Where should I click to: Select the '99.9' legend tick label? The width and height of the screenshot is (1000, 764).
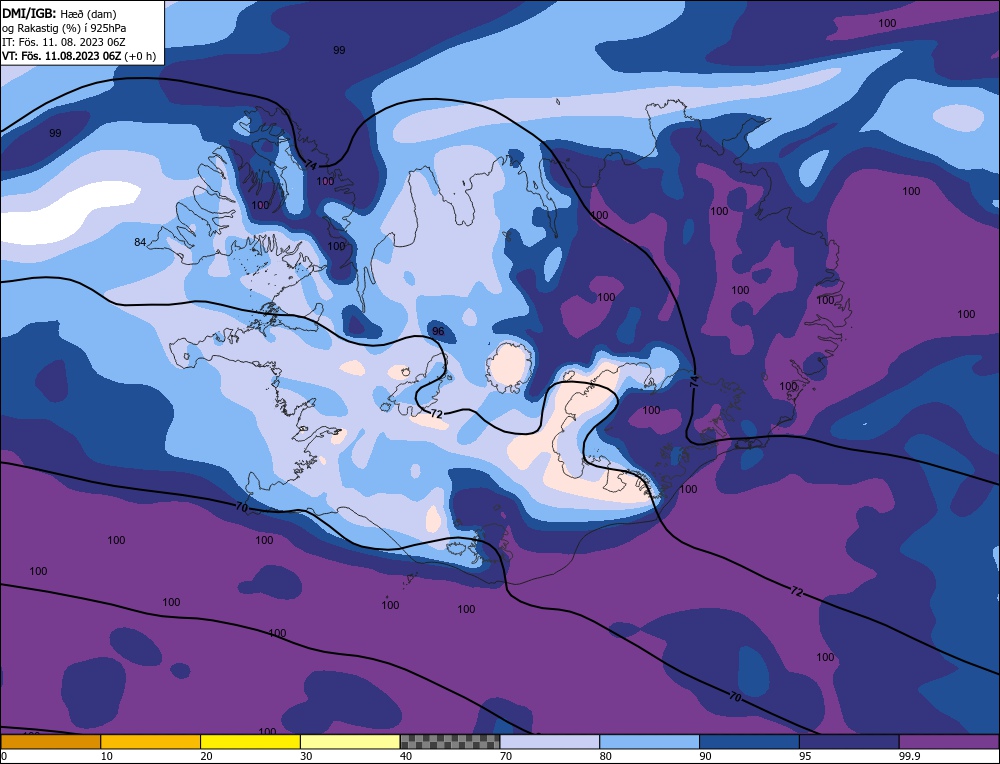point(909,756)
